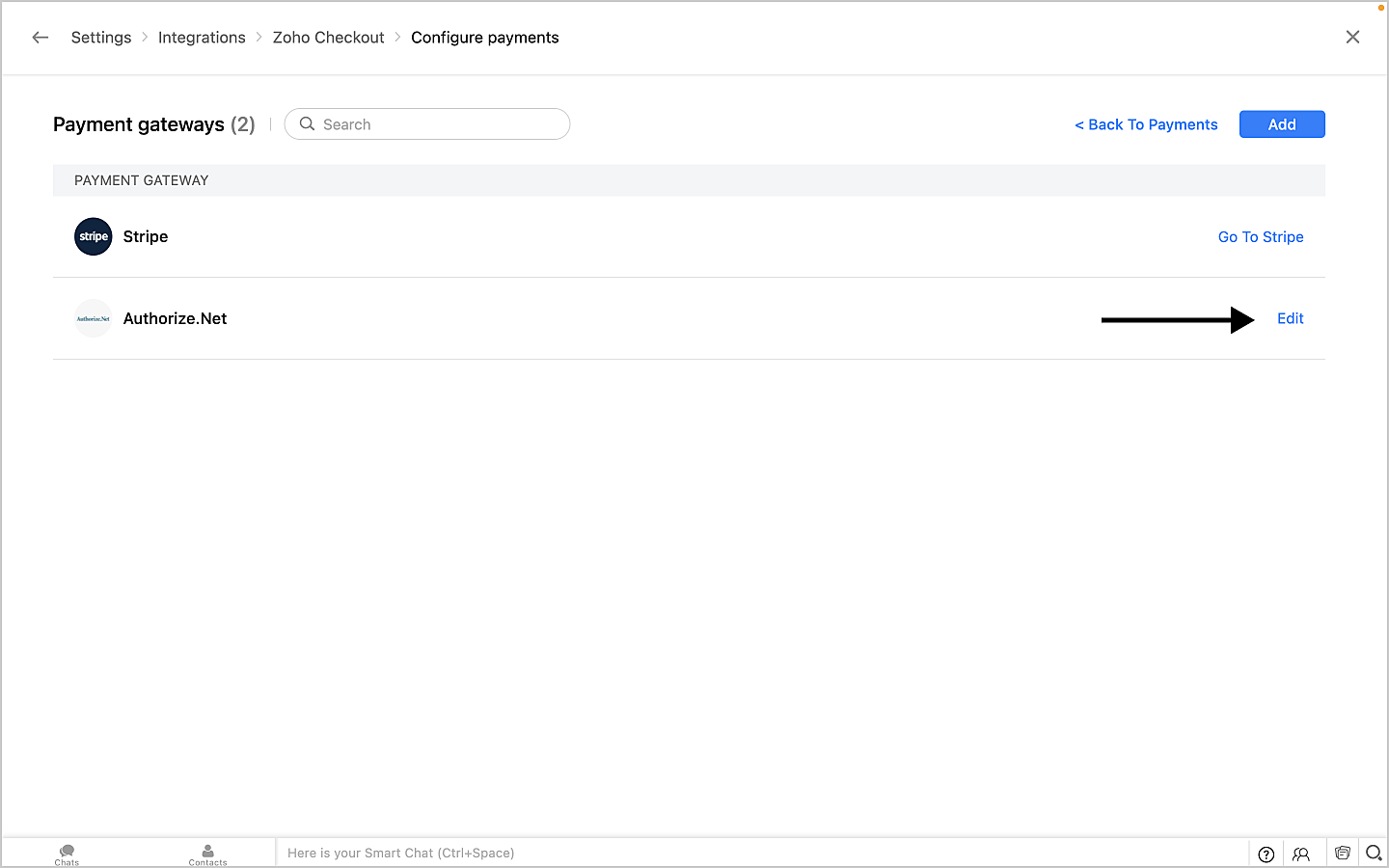1389x868 pixels.
Task: Focus the Smart Chat input box
Action: coord(762,853)
